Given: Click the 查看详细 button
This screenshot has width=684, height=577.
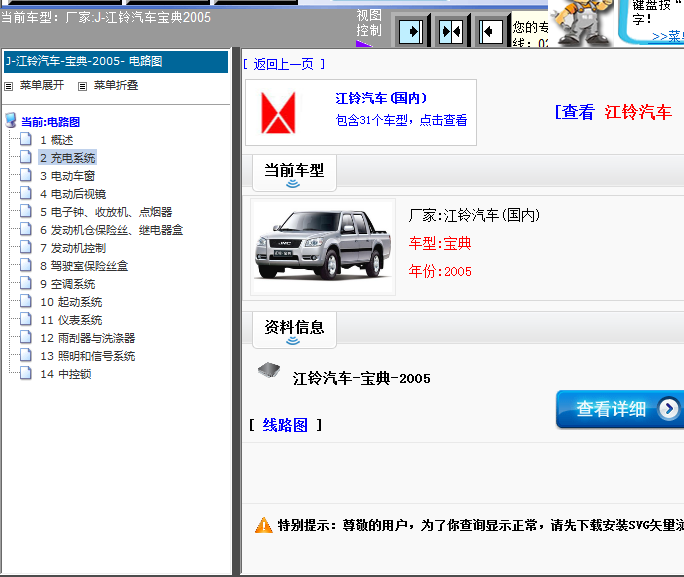Looking at the screenshot, I should click(620, 409).
